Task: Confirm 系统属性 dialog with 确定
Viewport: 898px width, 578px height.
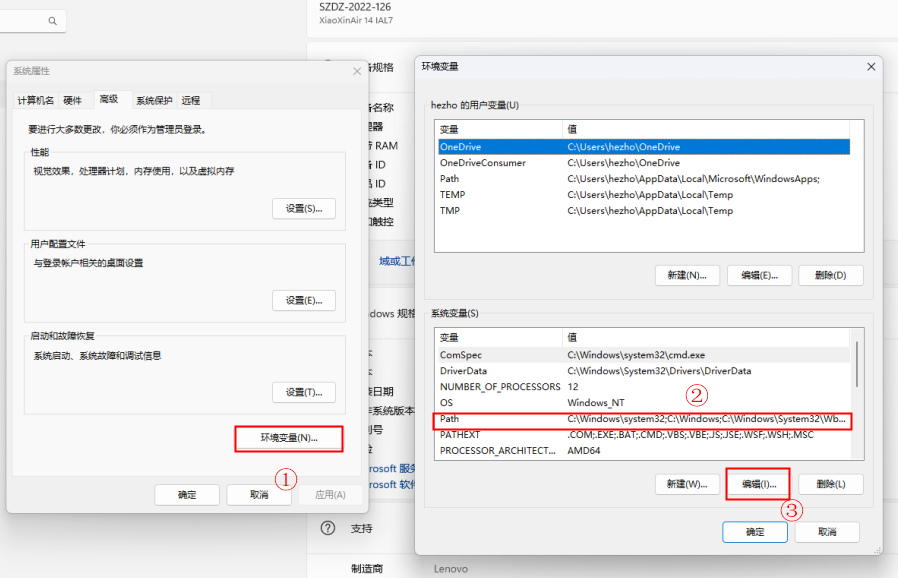Action: coord(187,495)
